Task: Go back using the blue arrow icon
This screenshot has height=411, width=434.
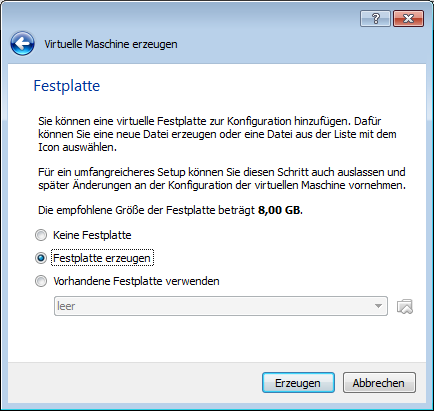Action: (22, 44)
